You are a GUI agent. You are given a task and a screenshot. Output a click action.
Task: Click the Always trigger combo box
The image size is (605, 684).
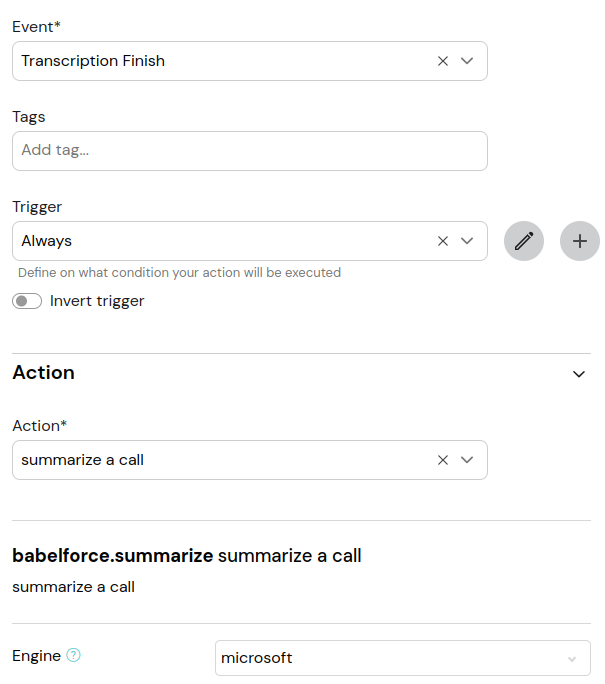pyautogui.click(x=250, y=241)
